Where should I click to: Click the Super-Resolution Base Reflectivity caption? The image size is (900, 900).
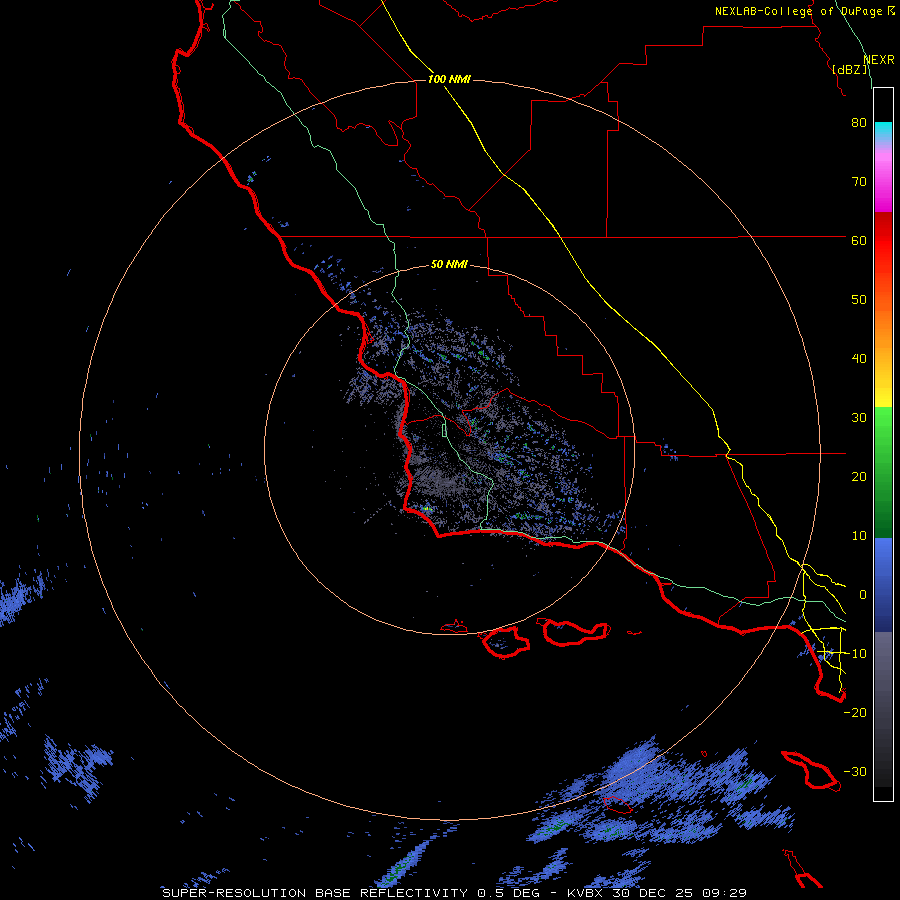click(x=351, y=893)
